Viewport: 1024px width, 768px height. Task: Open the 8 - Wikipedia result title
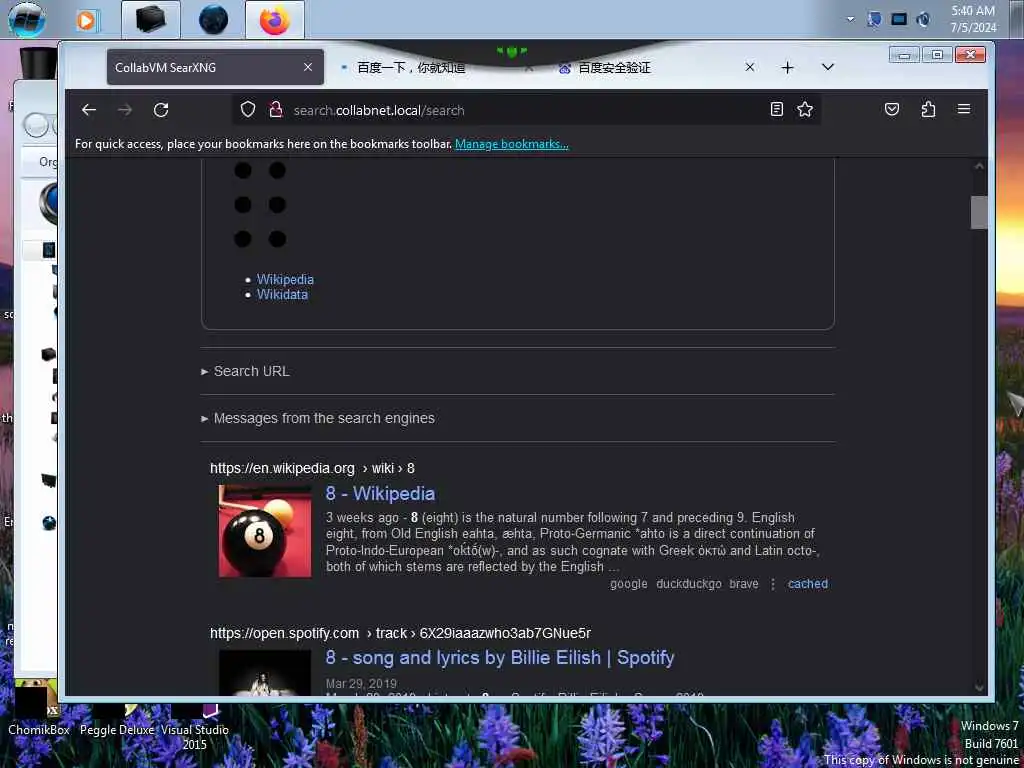coord(380,493)
